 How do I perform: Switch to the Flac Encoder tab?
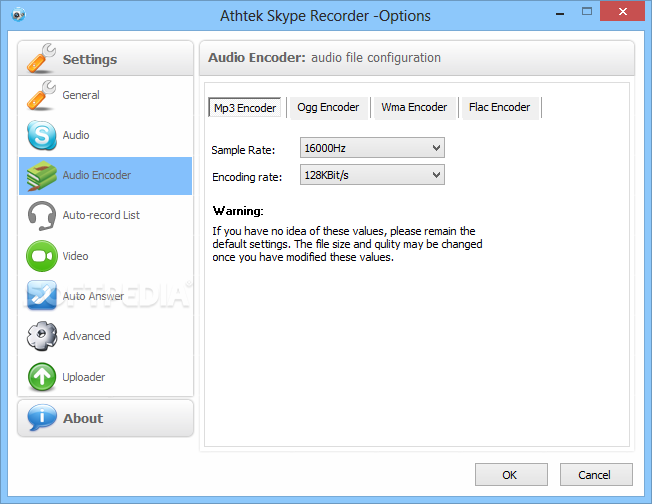499,107
